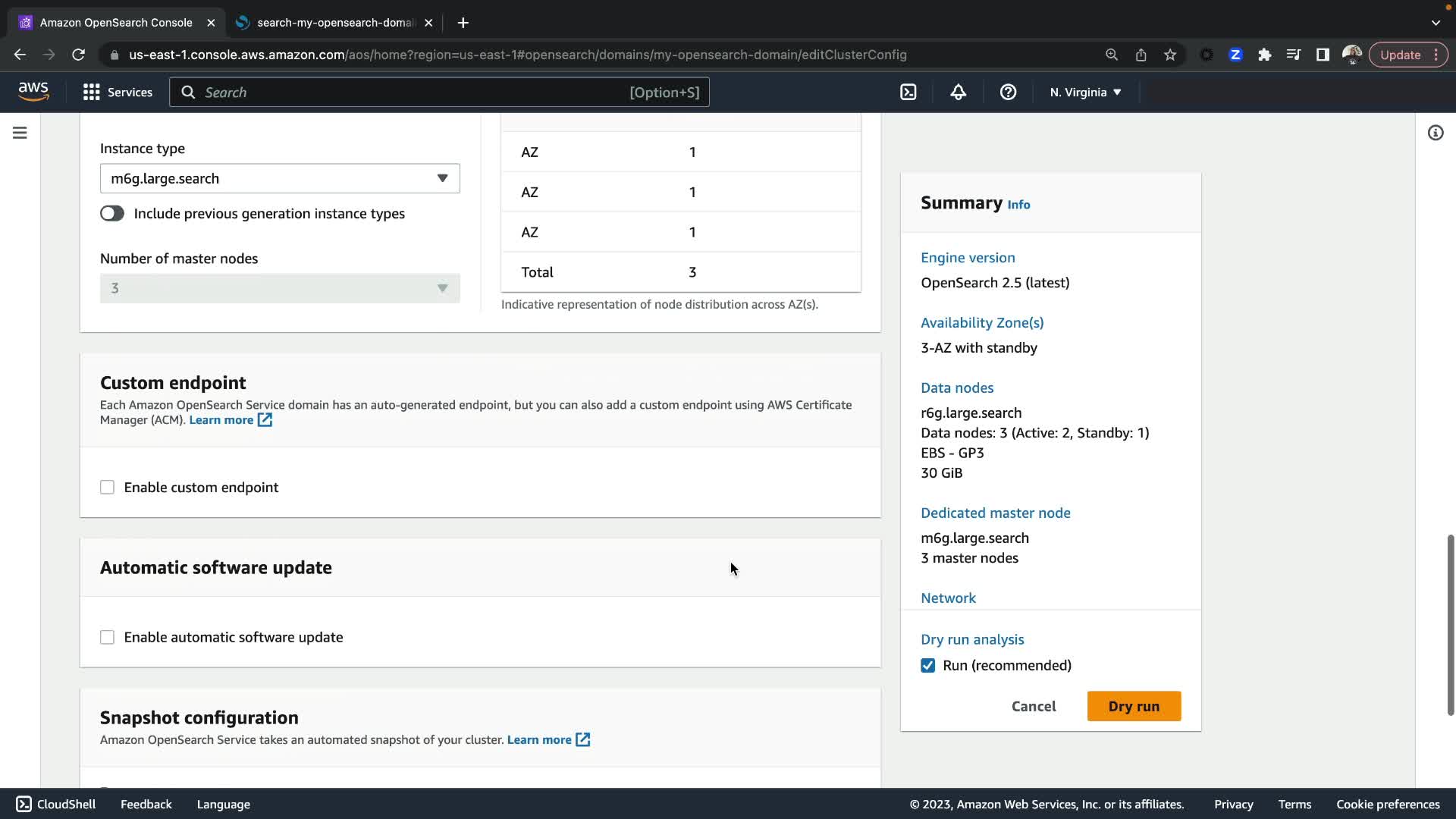Toggle Include previous generation instance types

(112, 214)
